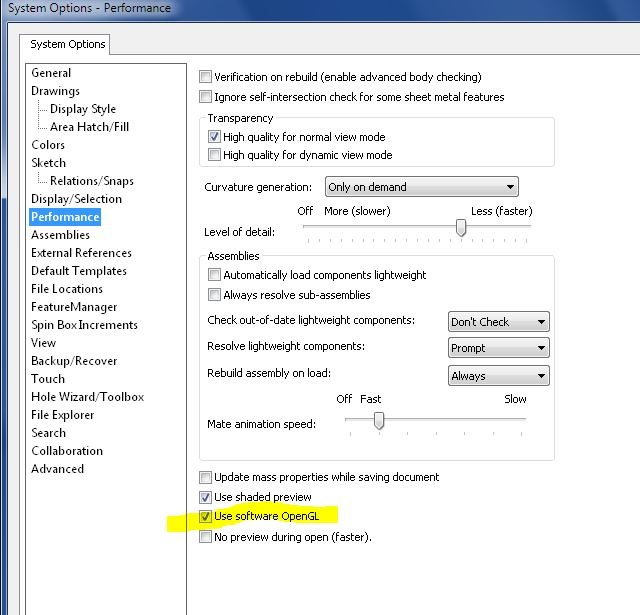Open Display Style under Drawings
The height and width of the screenshot is (615, 640).
(x=83, y=109)
